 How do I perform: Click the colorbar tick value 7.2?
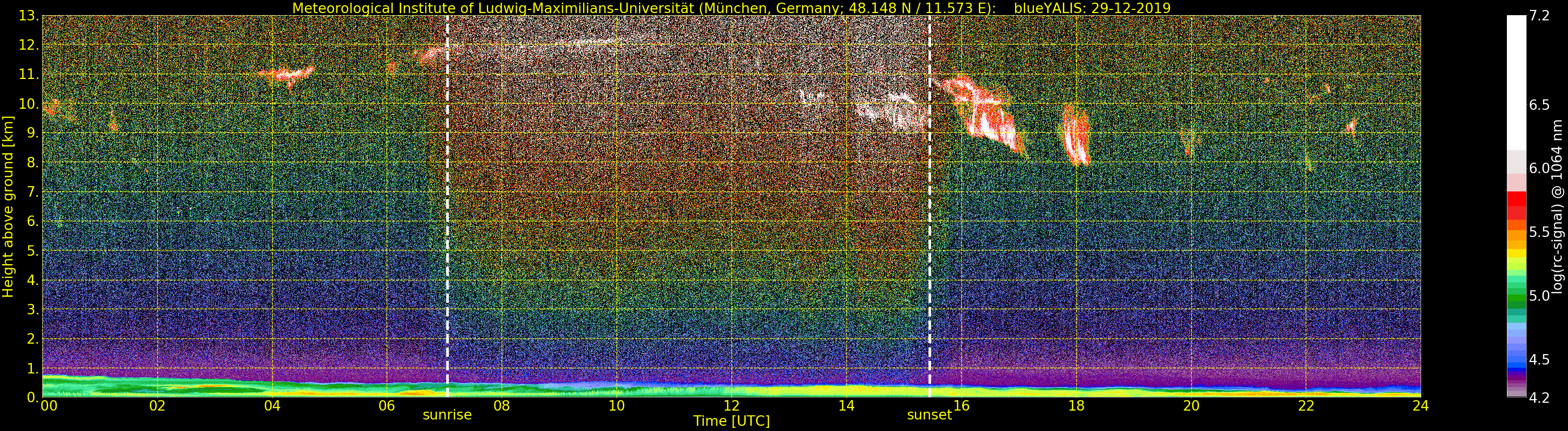click(x=1540, y=16)
